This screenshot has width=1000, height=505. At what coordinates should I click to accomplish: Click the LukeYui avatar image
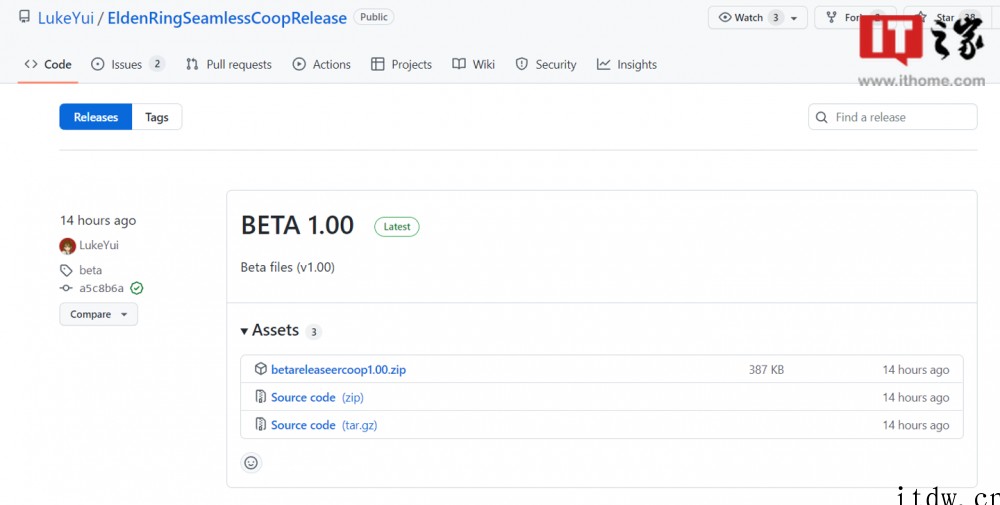tap(68, 246)
